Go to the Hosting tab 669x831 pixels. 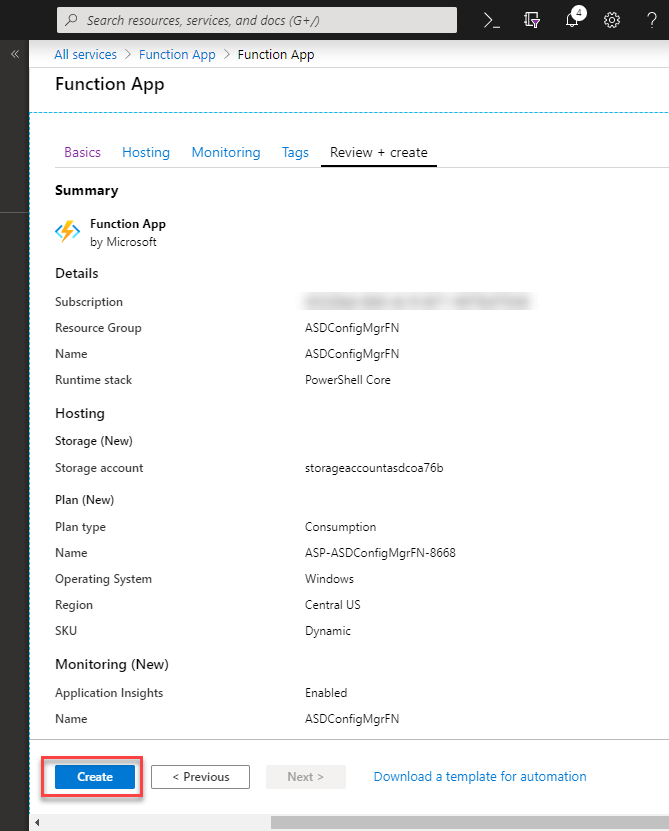(x=146, y=152)
